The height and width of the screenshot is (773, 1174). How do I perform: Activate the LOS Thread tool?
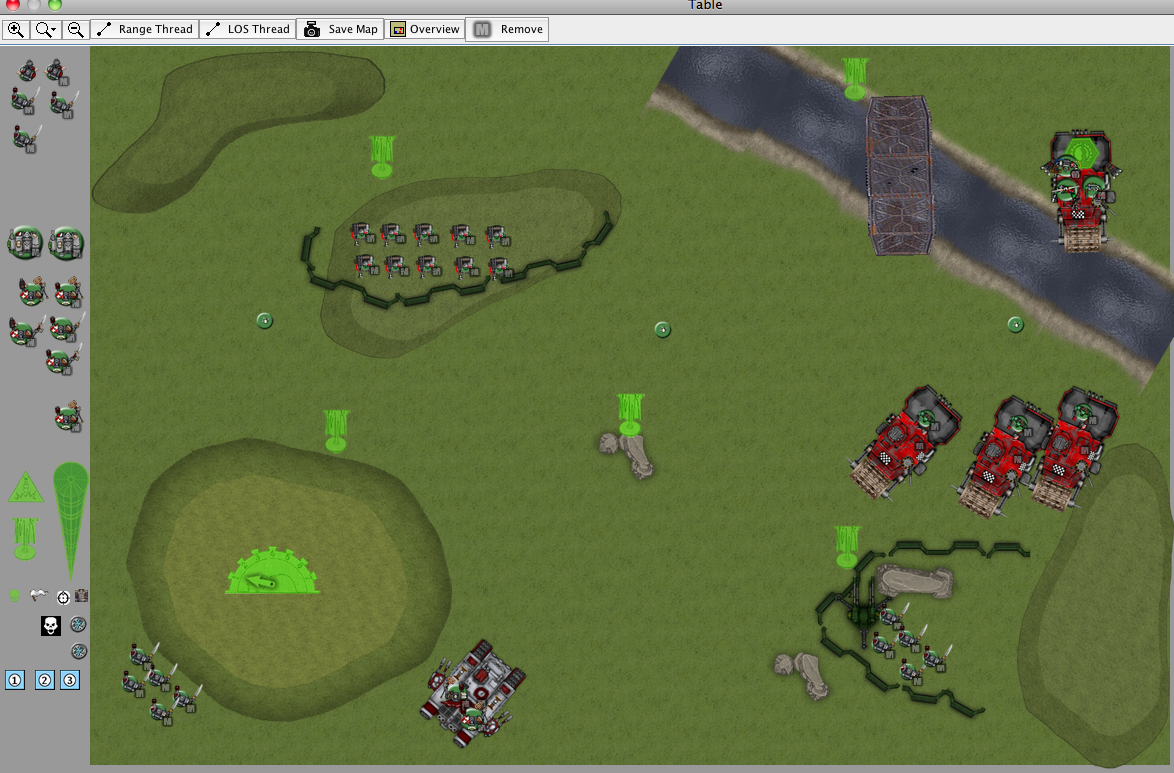[248, 29]
